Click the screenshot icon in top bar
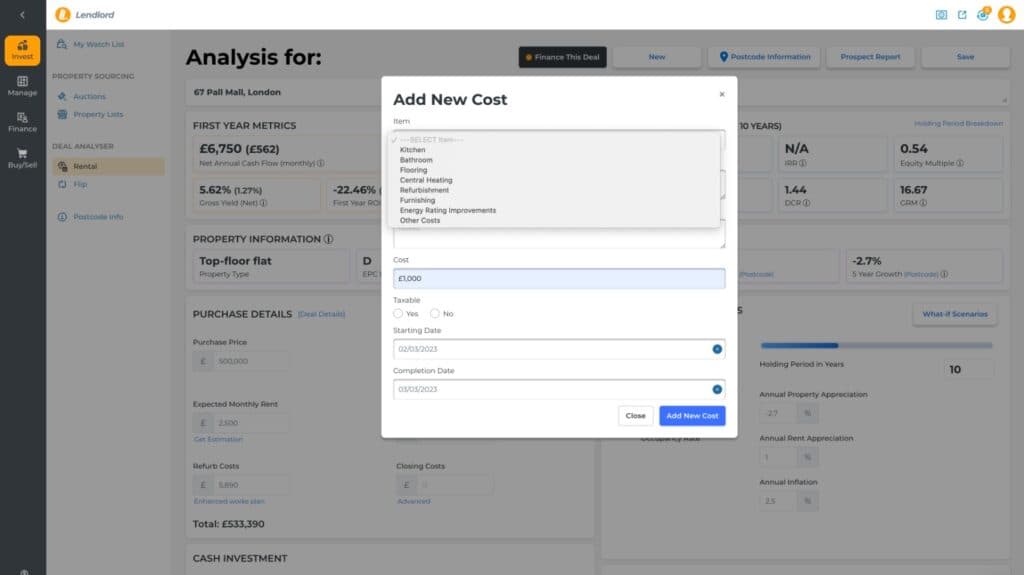Viewport: 1024px width, 575px height. (x=941, y=14)
